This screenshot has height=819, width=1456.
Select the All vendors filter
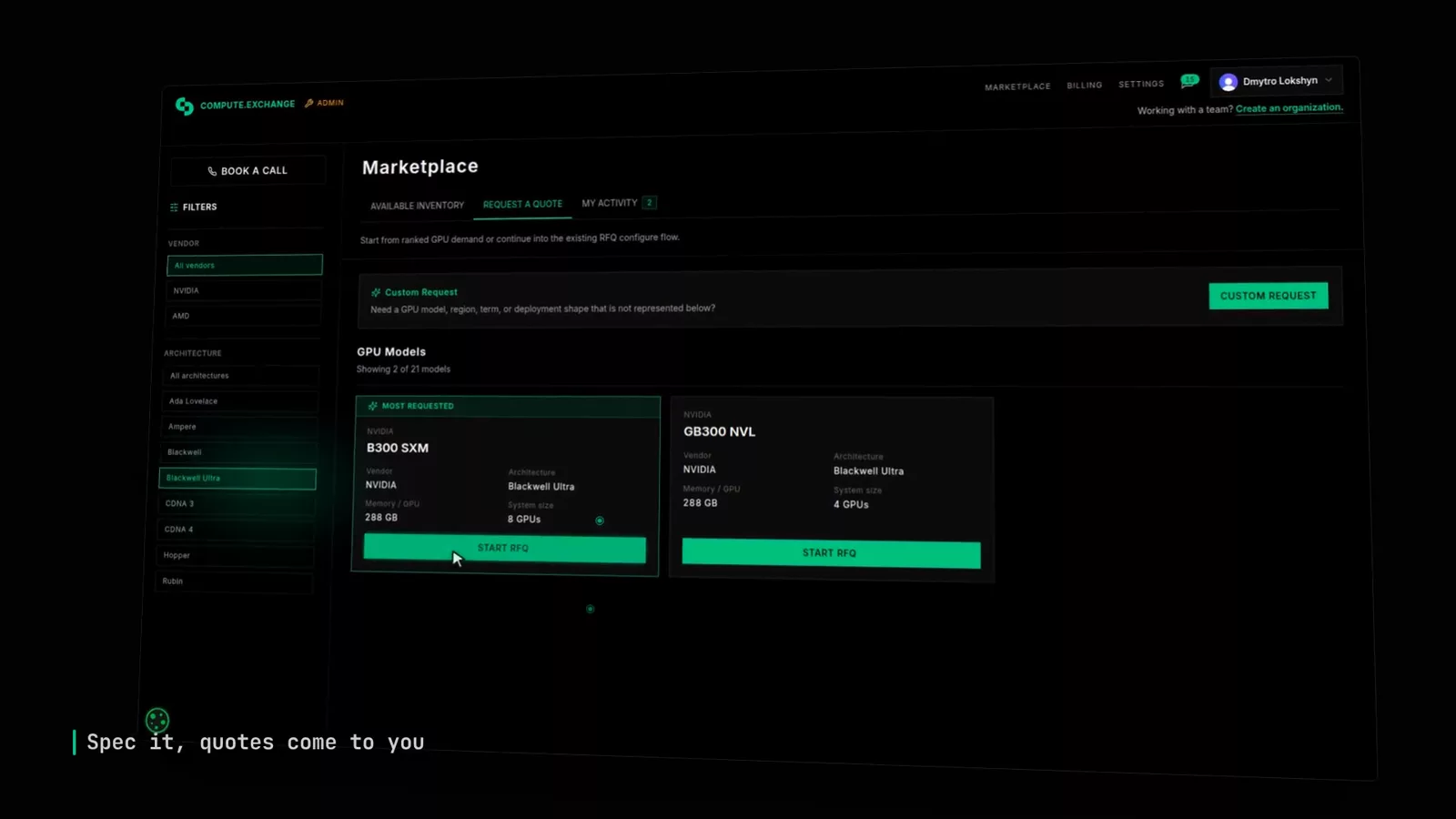pos(245,265)
